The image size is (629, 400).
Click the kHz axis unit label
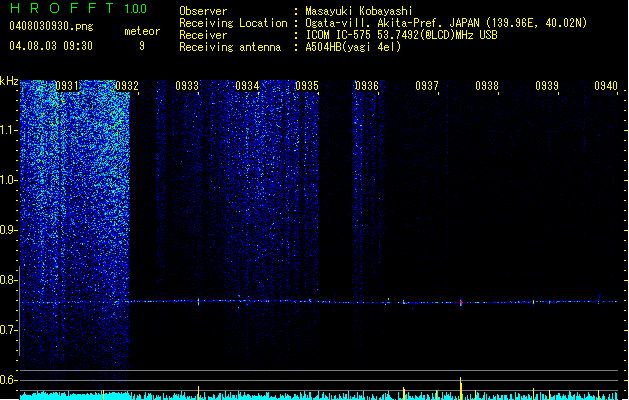click(x=9, y=81)
